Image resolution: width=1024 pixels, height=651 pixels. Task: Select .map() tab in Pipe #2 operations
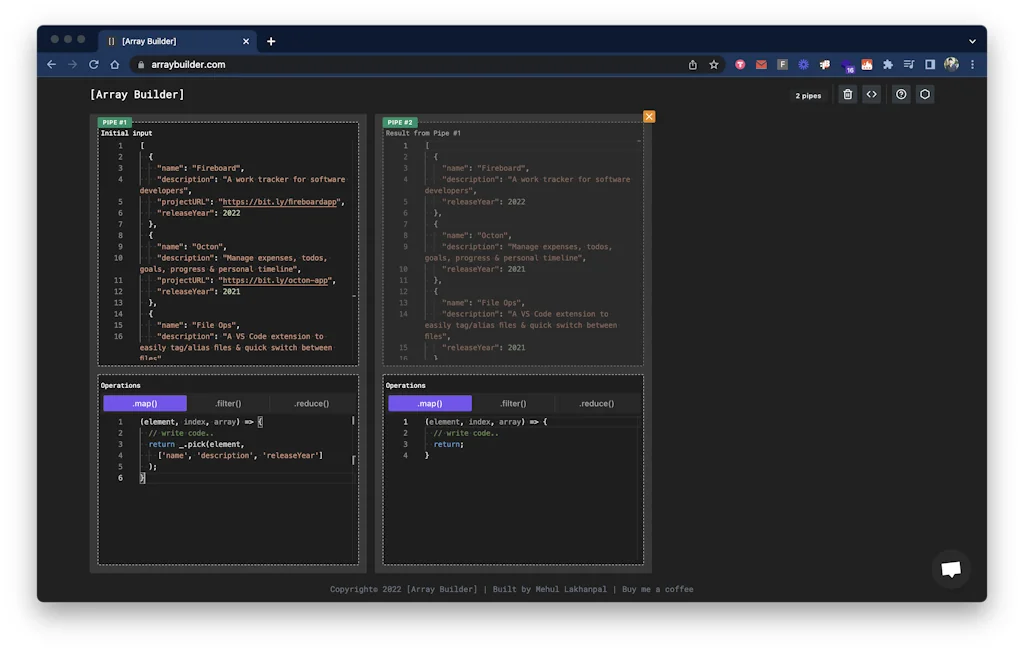[x=430, y=404]
